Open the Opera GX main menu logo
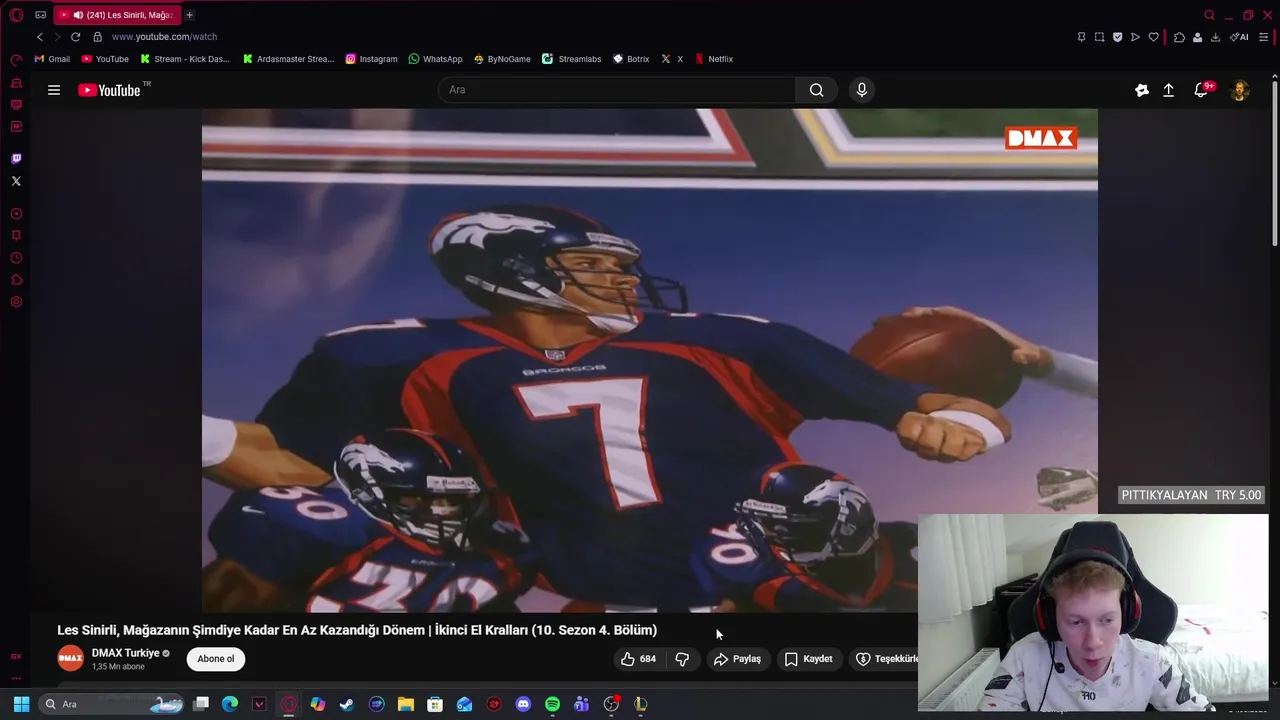The image size is (1280, 720). click(16, 15)
